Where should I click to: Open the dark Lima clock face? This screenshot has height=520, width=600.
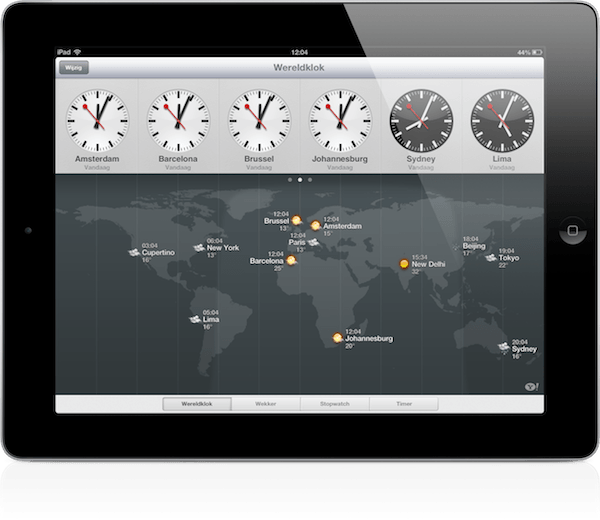pyautogui.click(x=502, y=121)
